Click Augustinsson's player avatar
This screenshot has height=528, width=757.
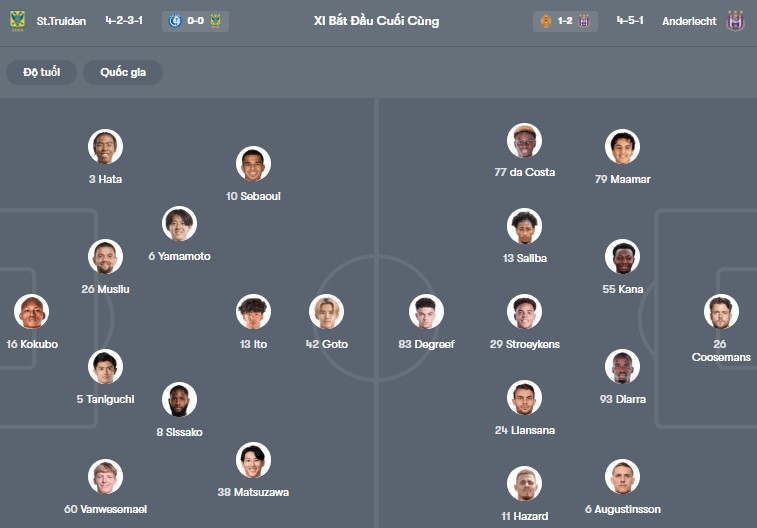622,477
